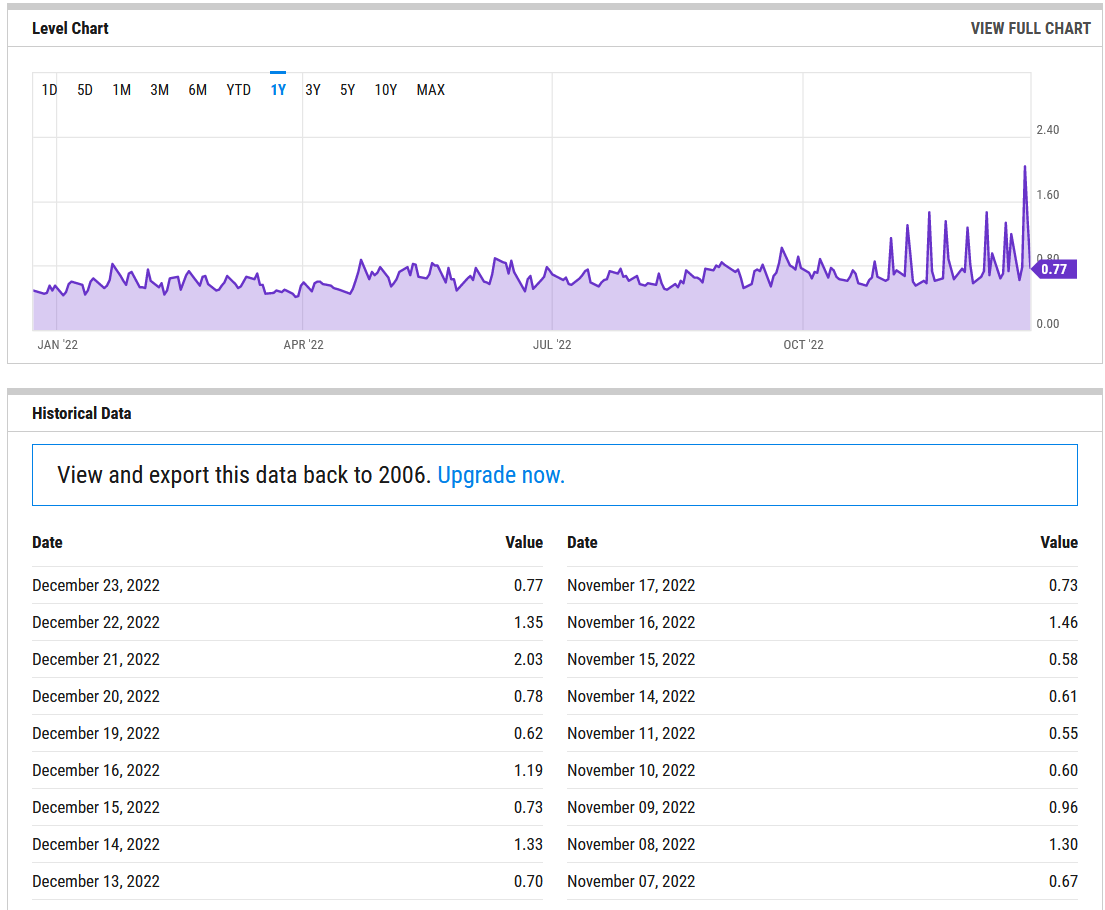
Task: Switch chart to 1M range
Action: tap(121, 90)
